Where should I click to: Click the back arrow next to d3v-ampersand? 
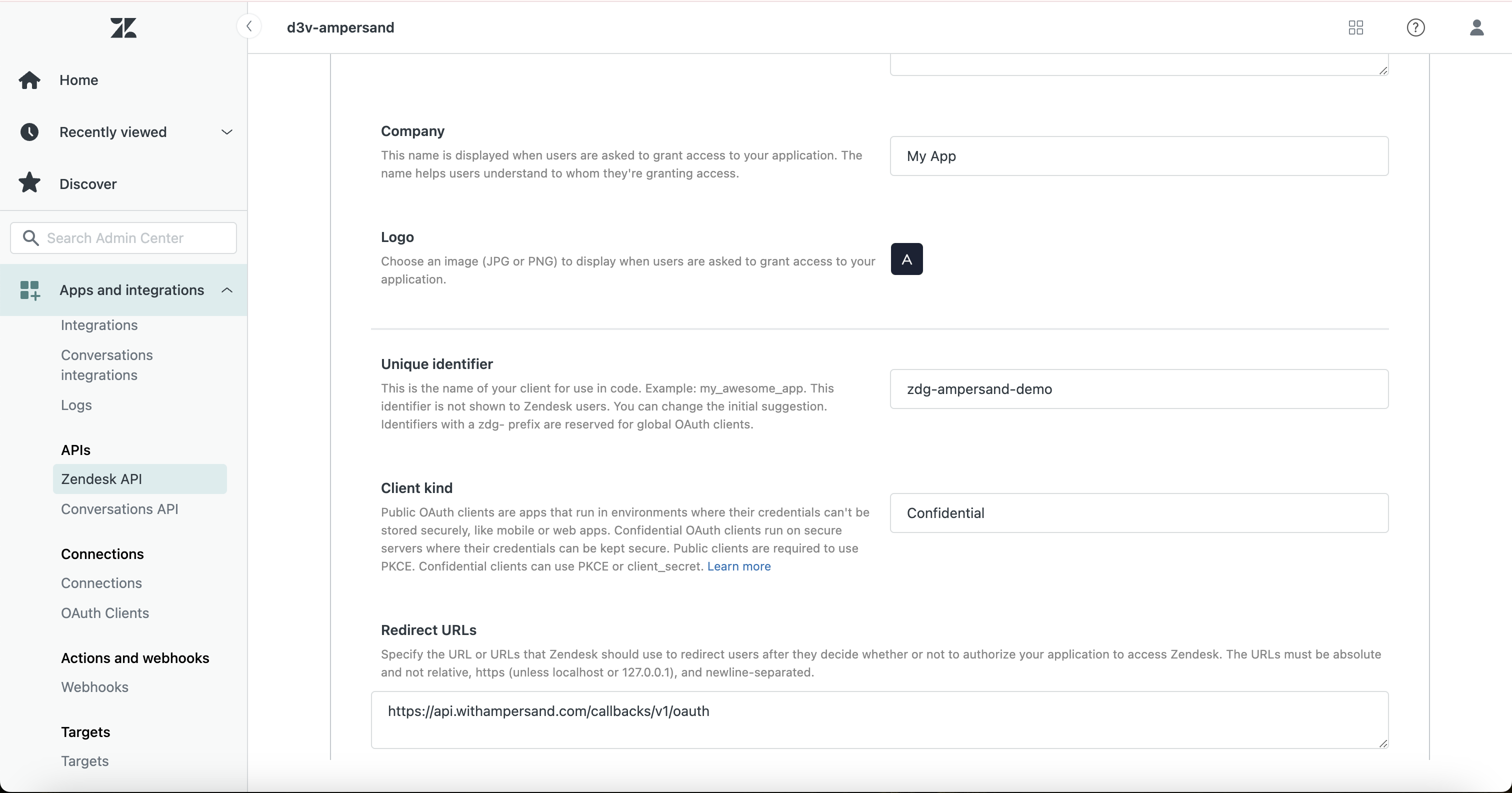click(249, 26)
